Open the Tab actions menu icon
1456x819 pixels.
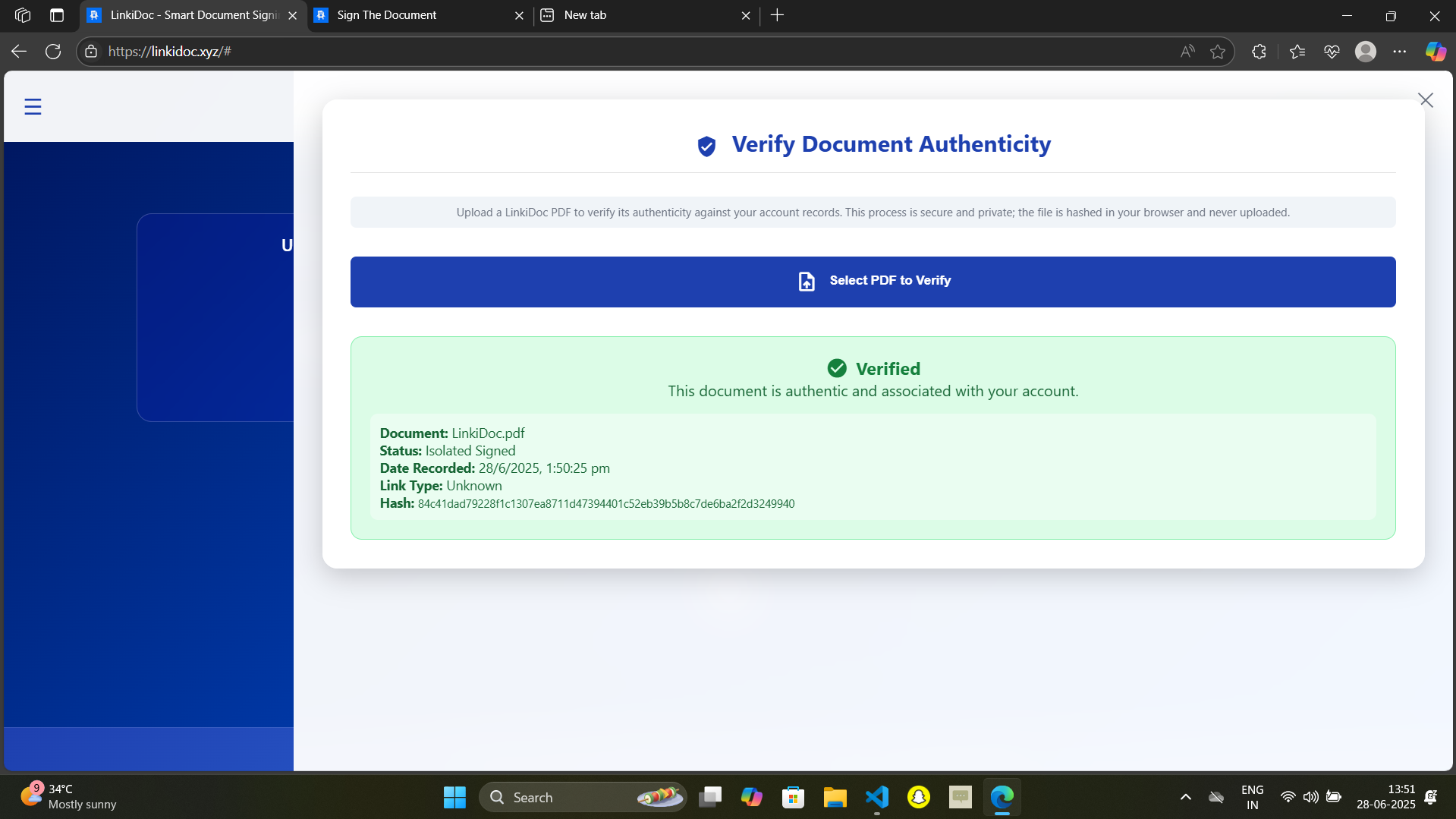57,15
